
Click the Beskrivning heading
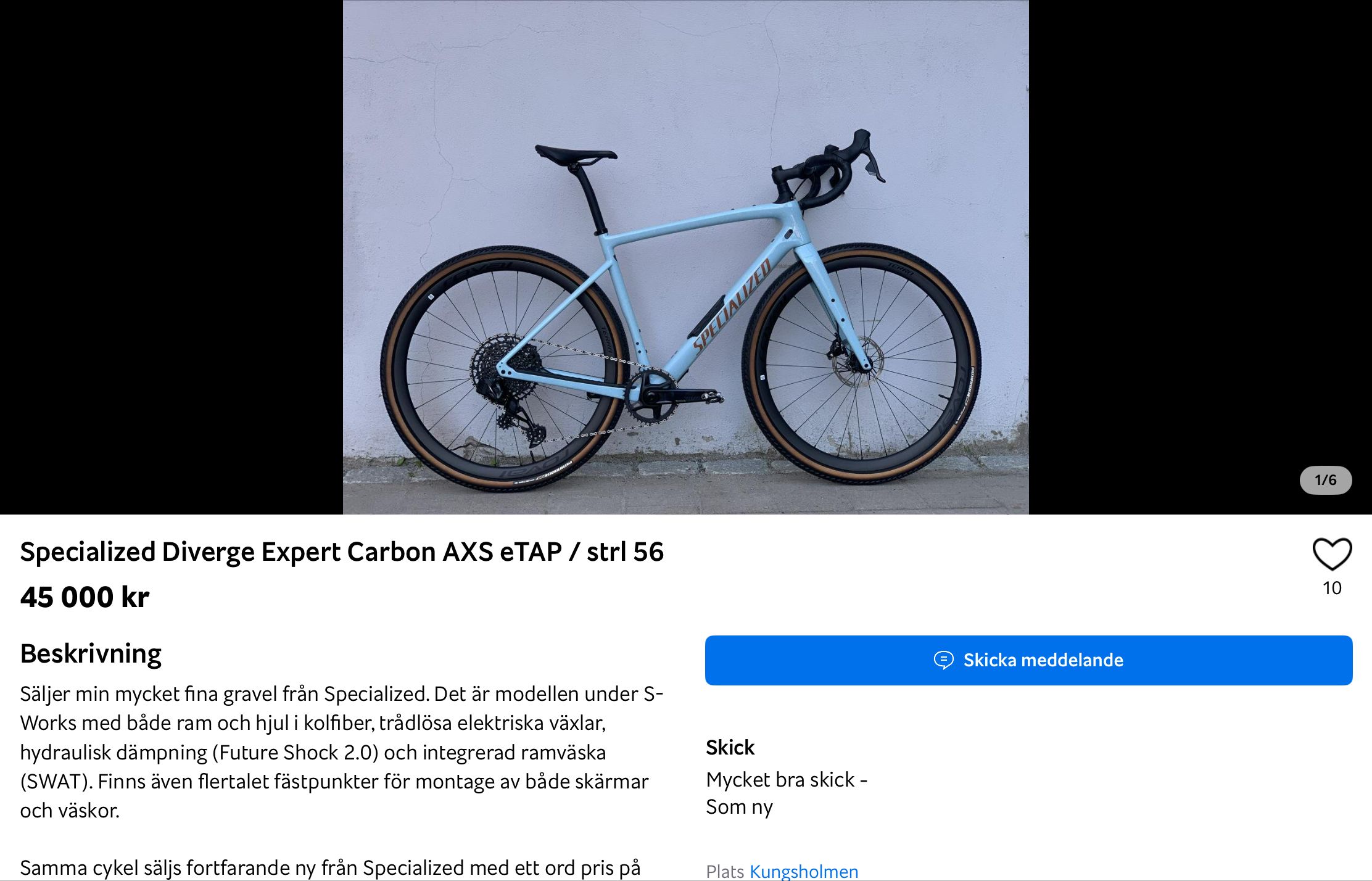coord(91,654)
